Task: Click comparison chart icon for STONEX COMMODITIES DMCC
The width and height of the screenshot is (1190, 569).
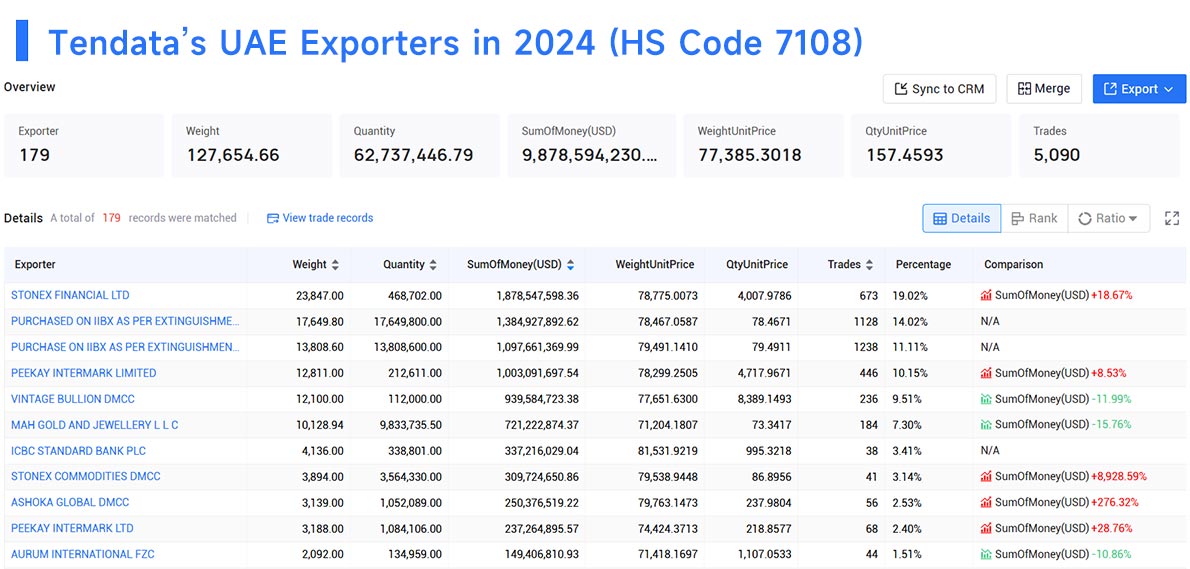Action: click(987, 476)
